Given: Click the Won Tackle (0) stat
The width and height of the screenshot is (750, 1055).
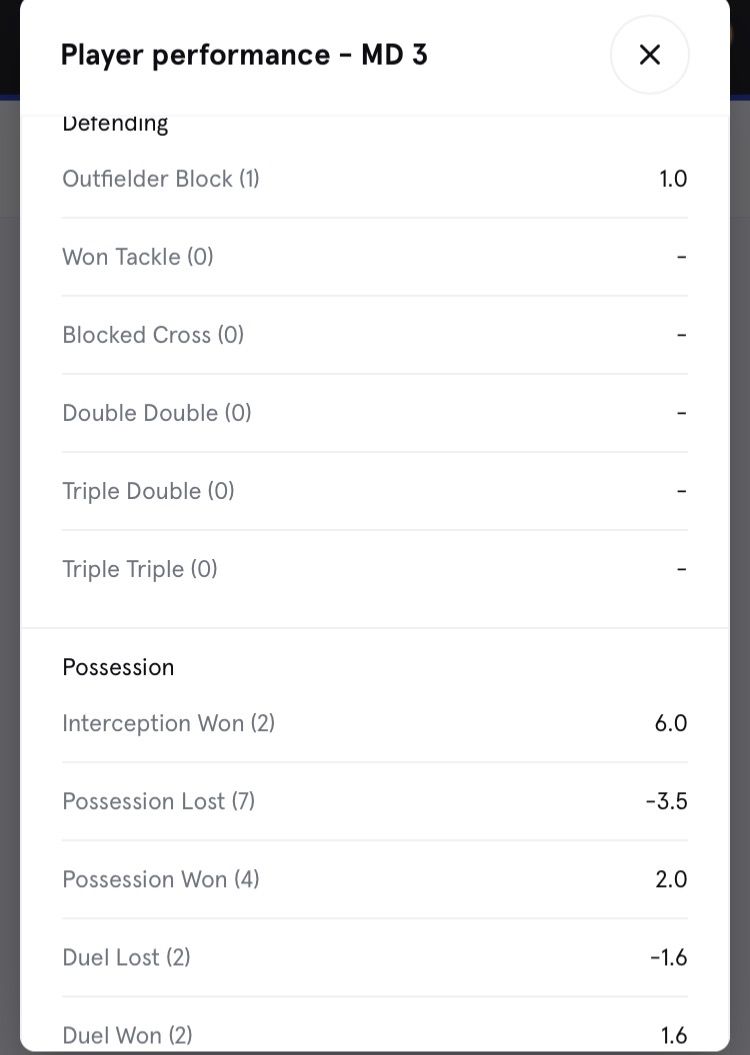Looking at the screenshot, I should pyautogui.click(x=138, y=257).
